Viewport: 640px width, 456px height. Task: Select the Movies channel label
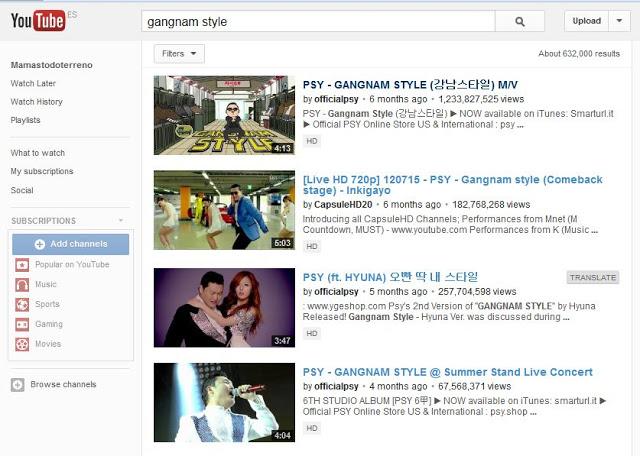48,344
